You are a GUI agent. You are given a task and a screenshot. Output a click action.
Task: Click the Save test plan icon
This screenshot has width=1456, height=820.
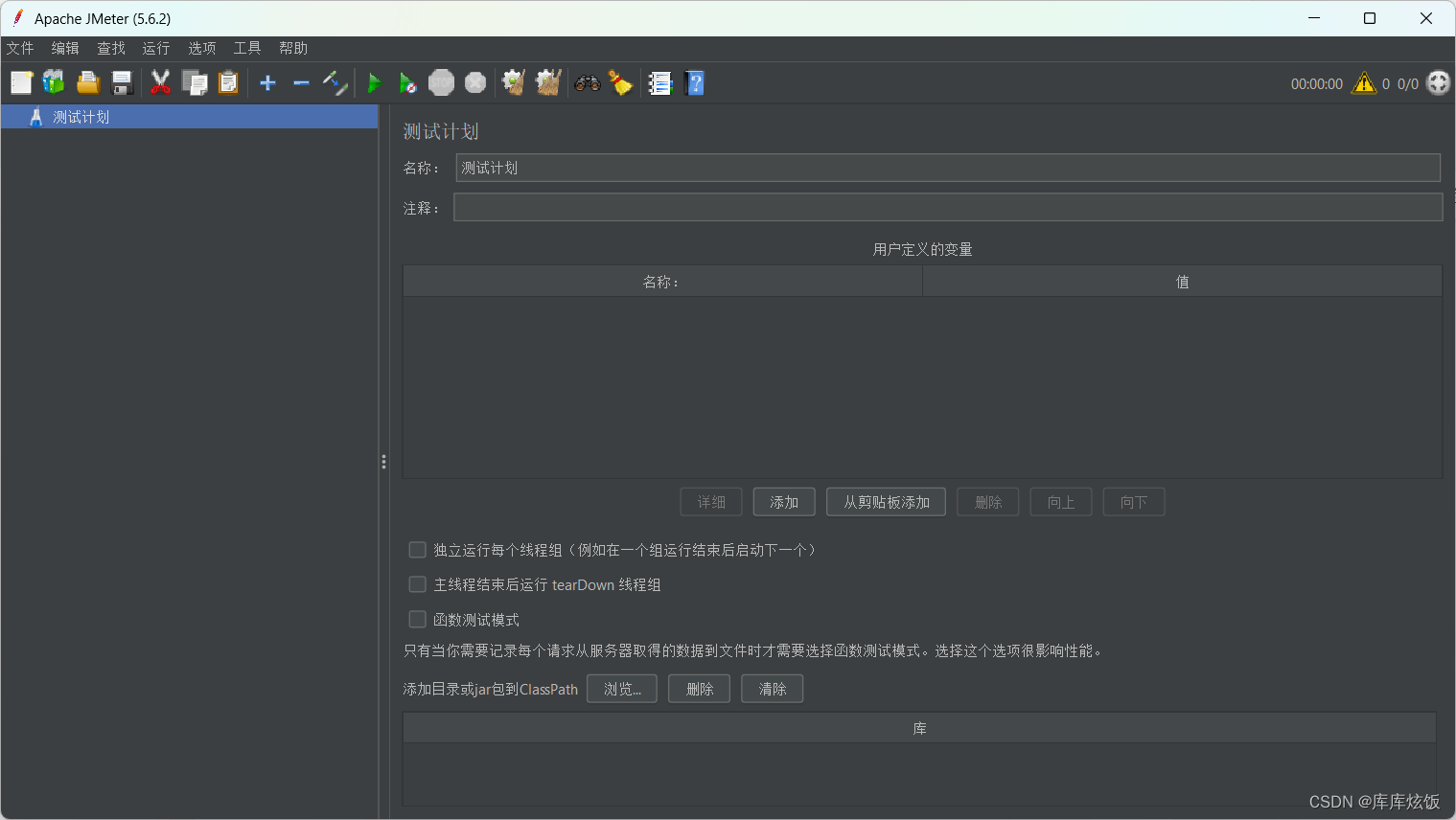click(x=121, y=82)
